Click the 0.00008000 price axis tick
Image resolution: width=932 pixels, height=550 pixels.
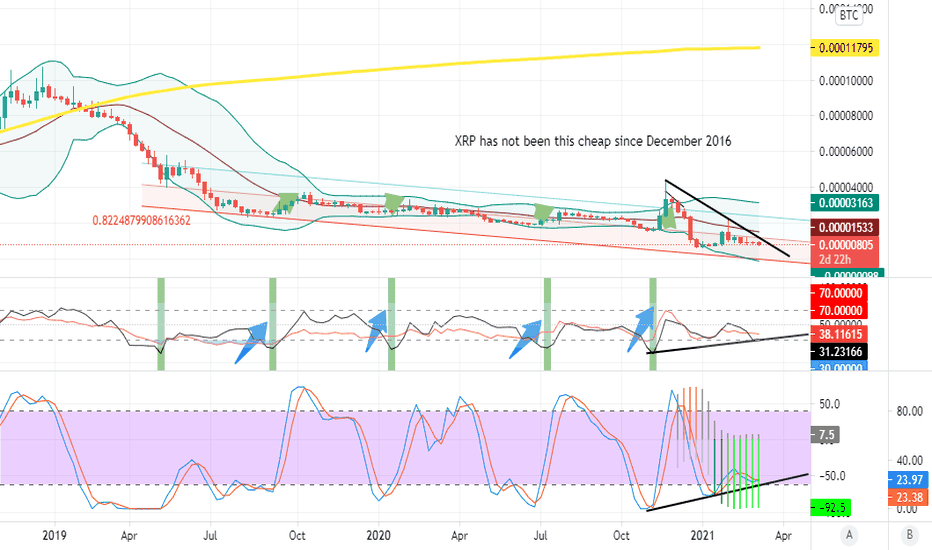[846, 115]
